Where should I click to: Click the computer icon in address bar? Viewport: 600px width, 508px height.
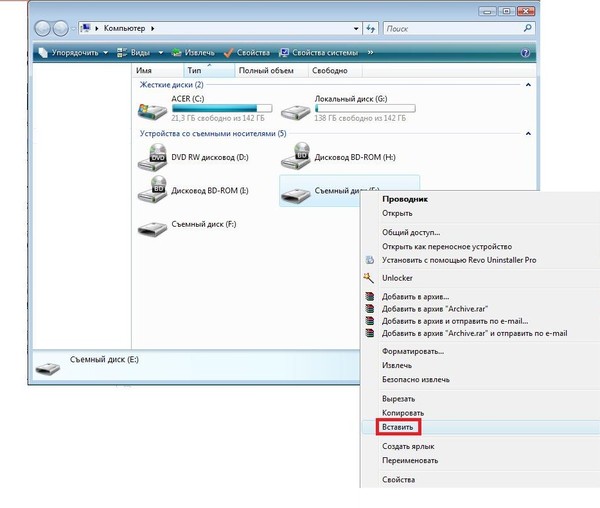86,28
